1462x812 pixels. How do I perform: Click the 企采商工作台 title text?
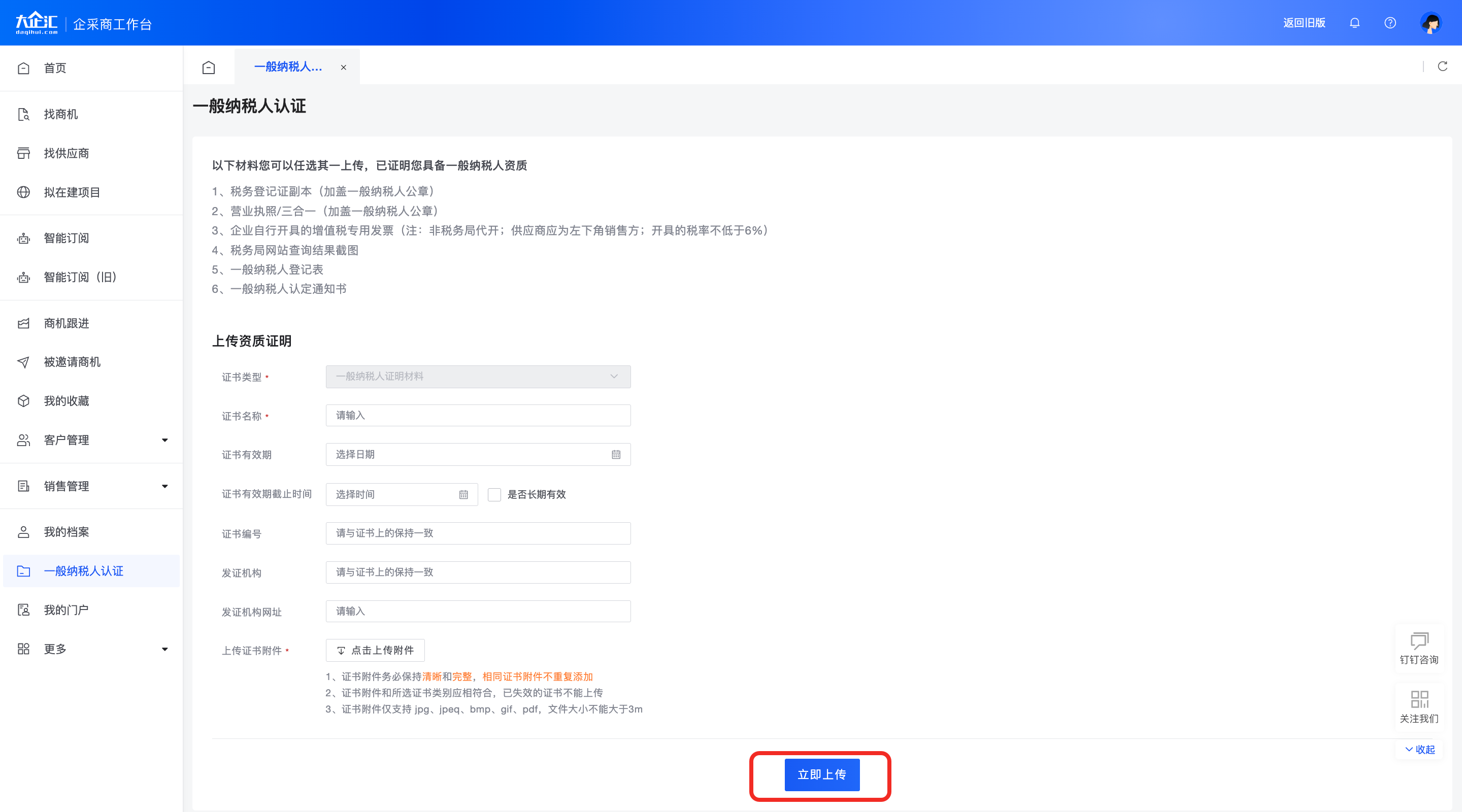click(112, 24)
